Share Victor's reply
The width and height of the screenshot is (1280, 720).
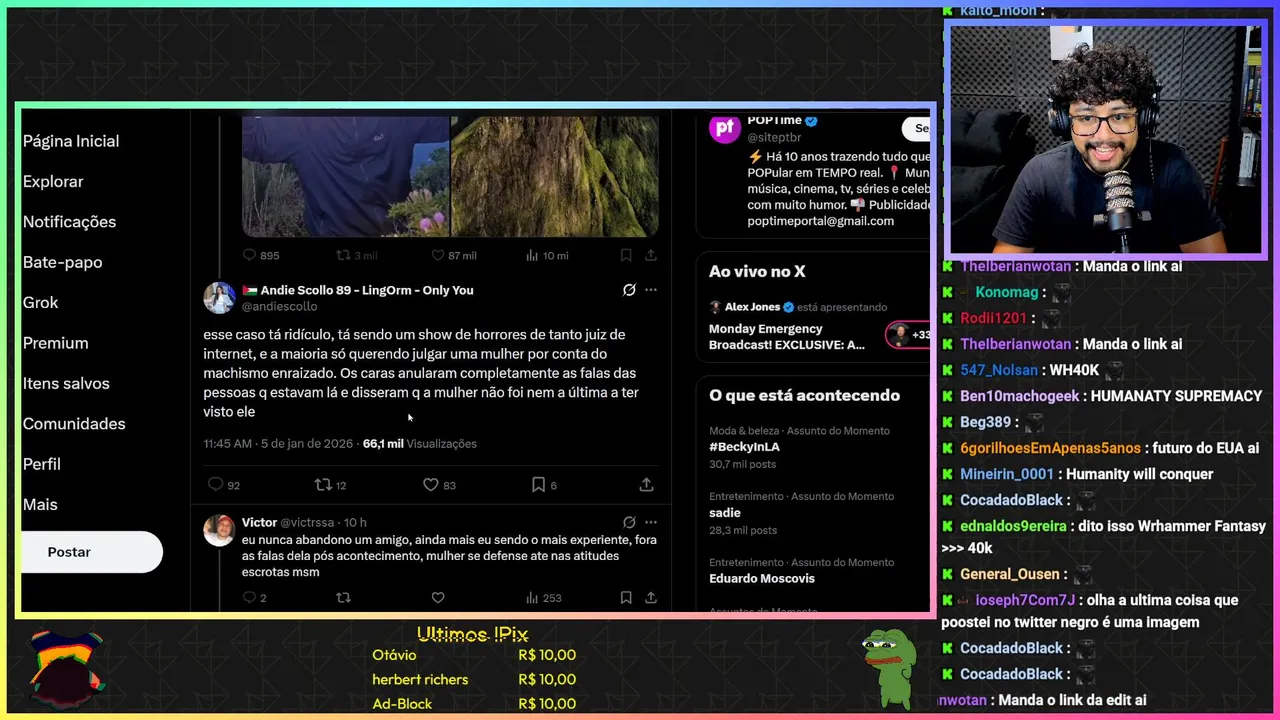click(651, 597)
